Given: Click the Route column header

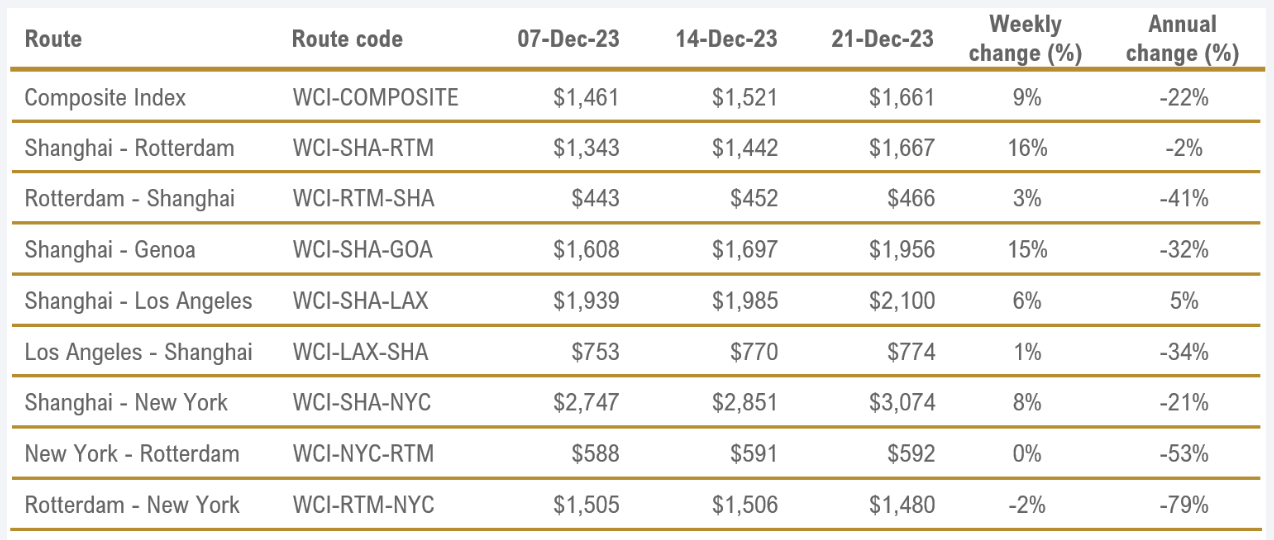Looking at the screenshot, I should click(53, 39).
